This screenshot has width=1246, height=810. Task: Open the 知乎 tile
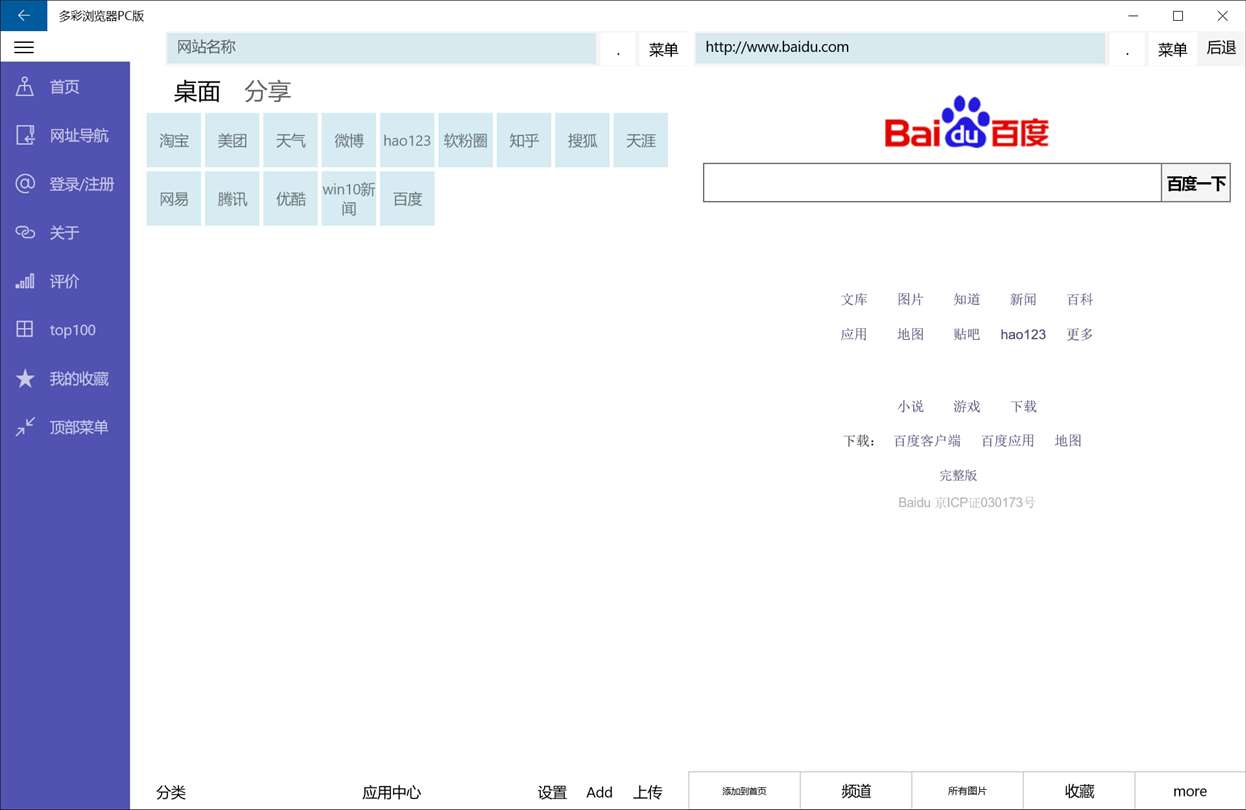(524, 140)
